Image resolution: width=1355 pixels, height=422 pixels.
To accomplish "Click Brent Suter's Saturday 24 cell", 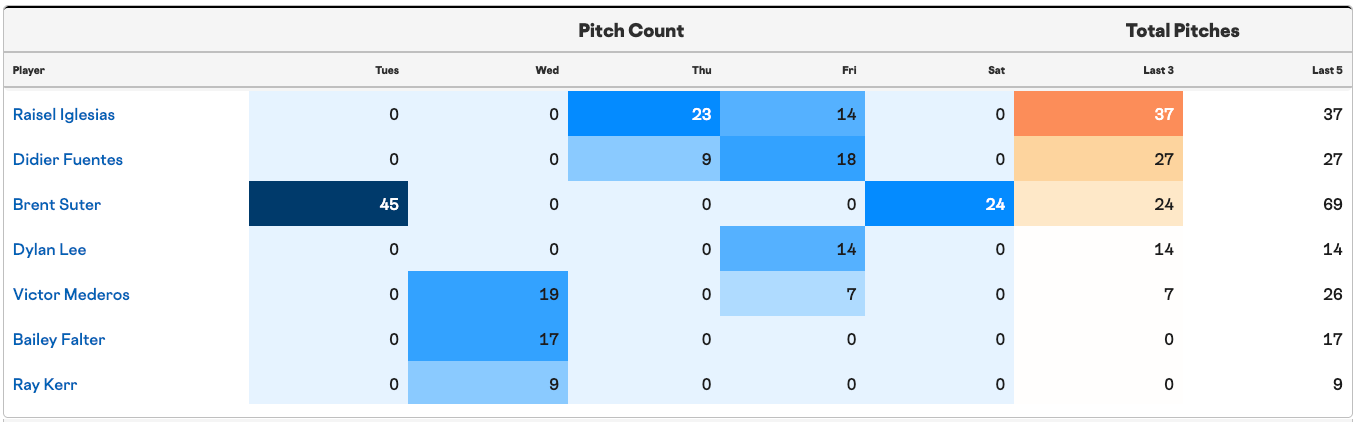I will [939, 204].
